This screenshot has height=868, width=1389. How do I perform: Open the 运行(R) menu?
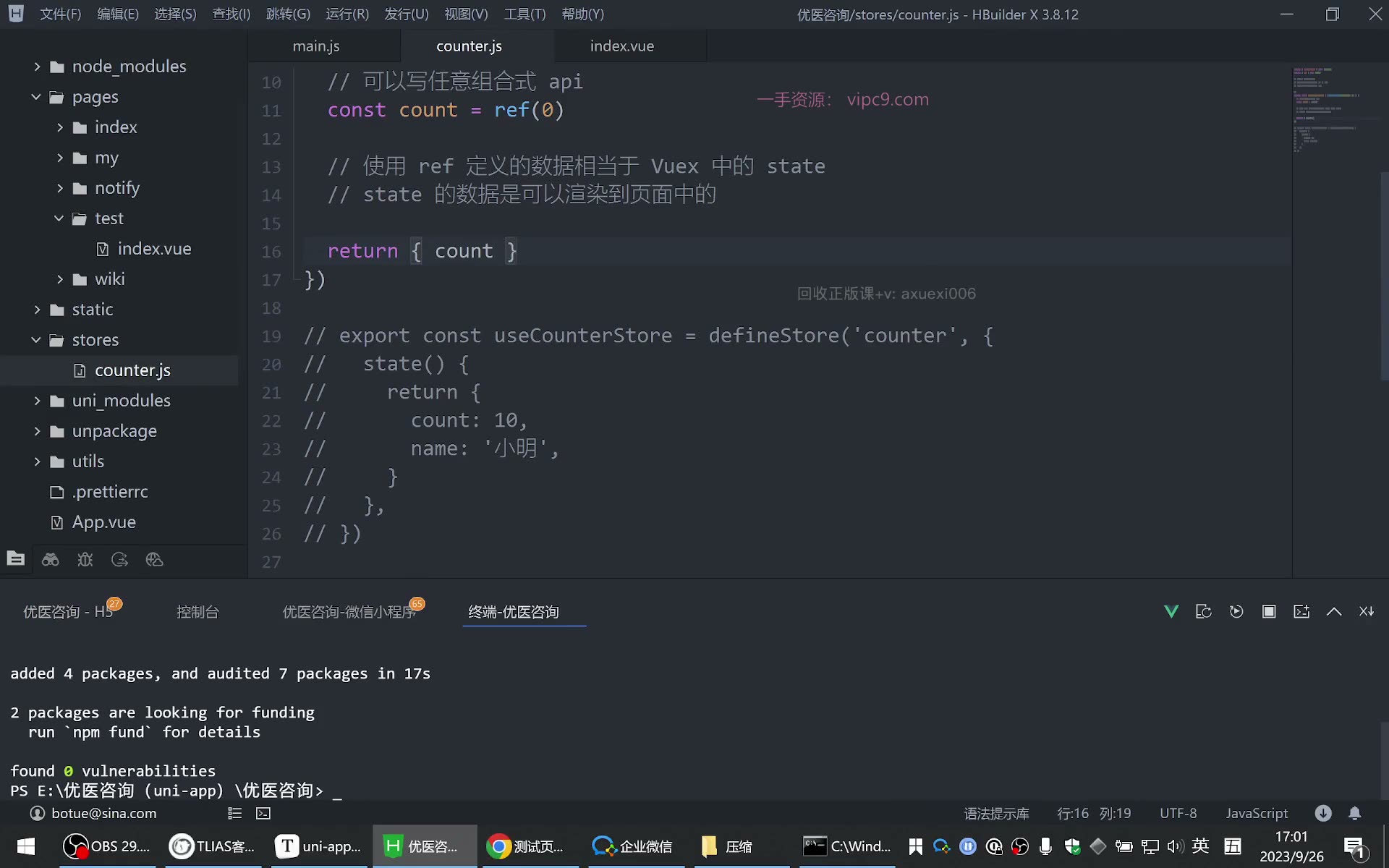click(x=347, y=14)
